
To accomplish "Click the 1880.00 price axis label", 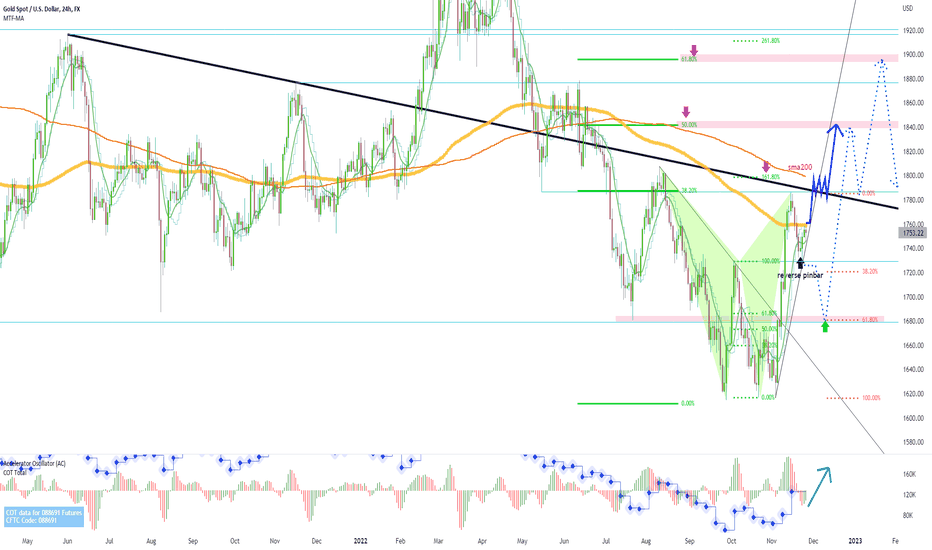I will point(914,78).
